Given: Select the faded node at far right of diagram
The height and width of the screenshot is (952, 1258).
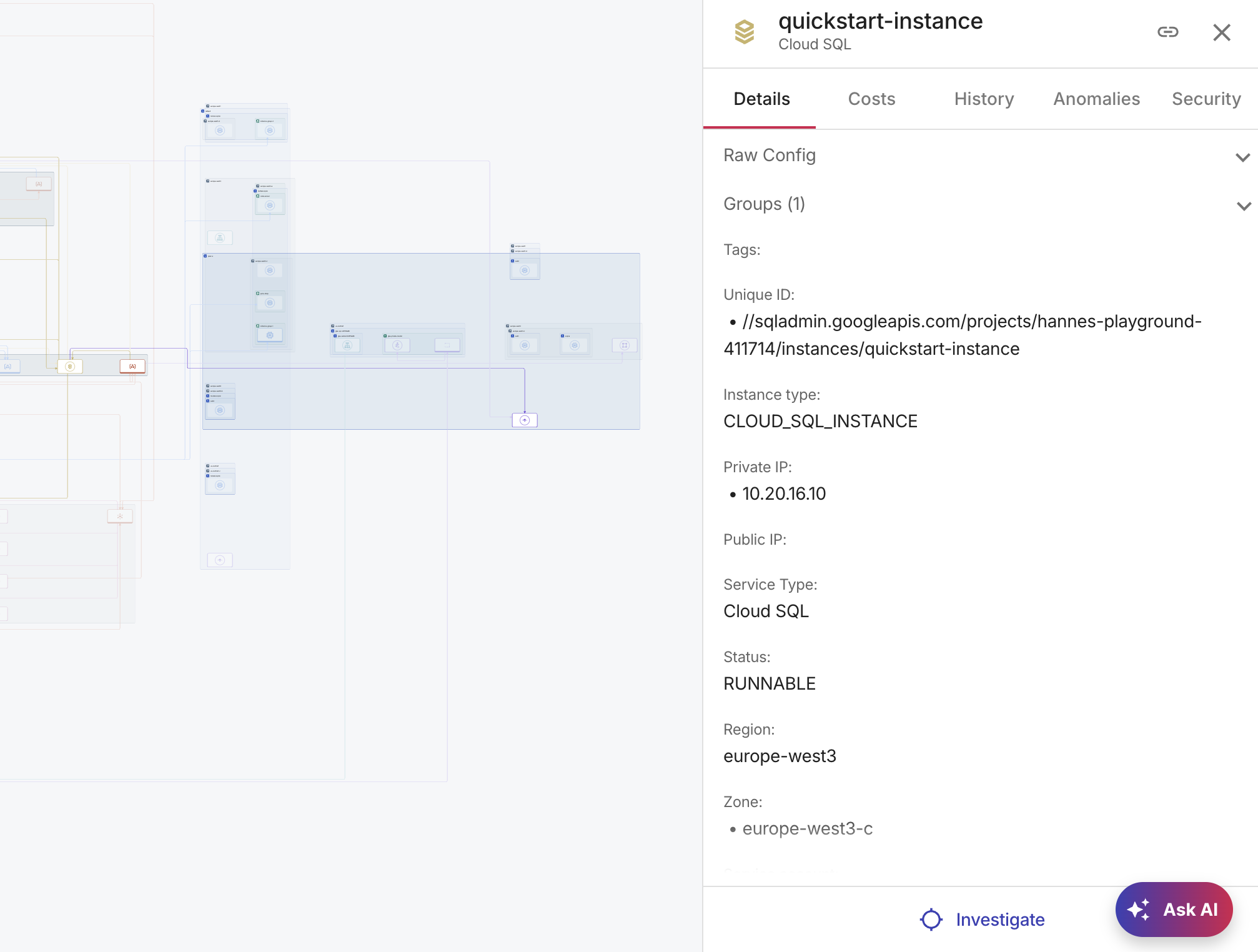Looking at the screenshot, I should coord(625,345).
